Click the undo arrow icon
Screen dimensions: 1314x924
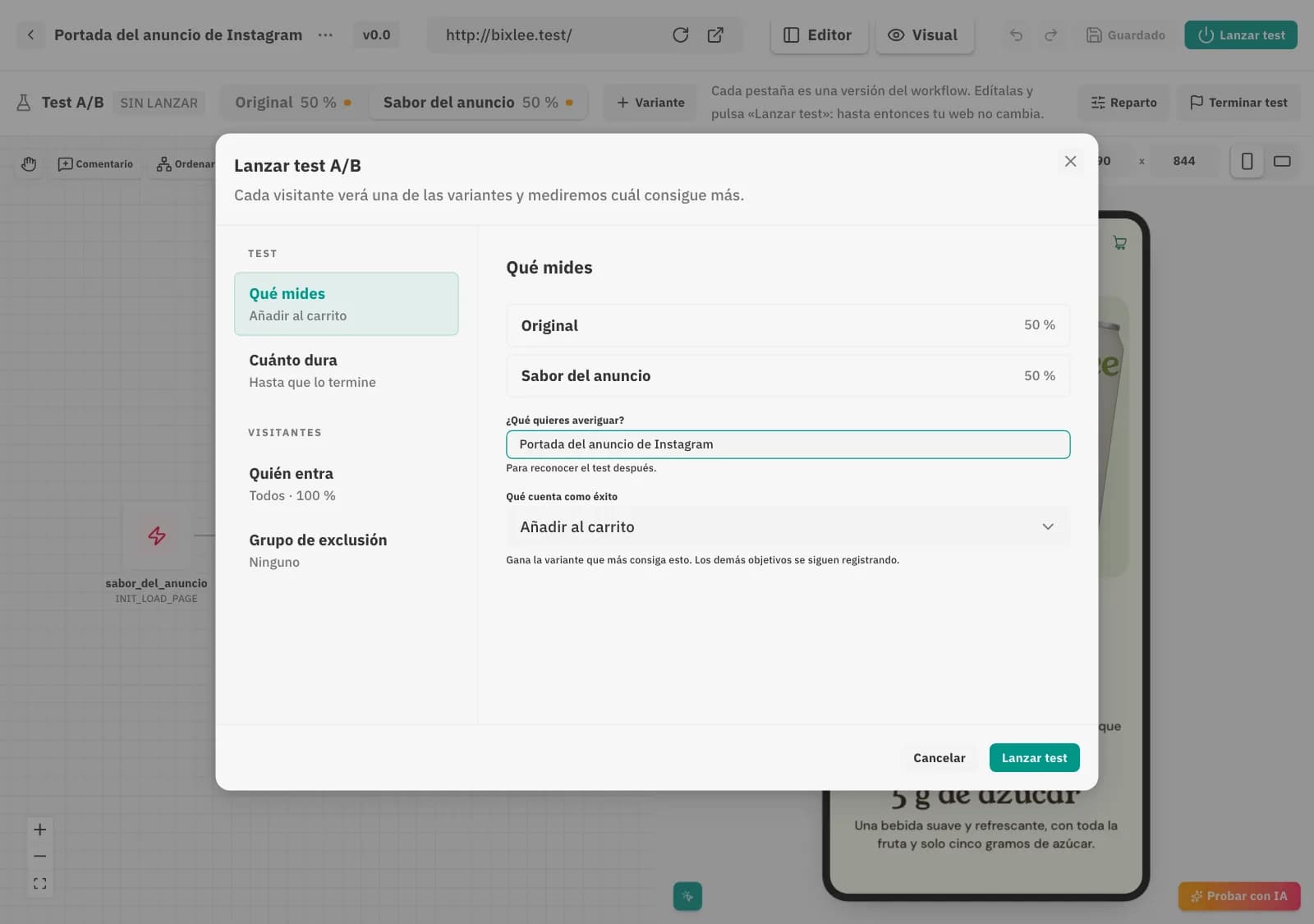click(x=1016, y=34)
